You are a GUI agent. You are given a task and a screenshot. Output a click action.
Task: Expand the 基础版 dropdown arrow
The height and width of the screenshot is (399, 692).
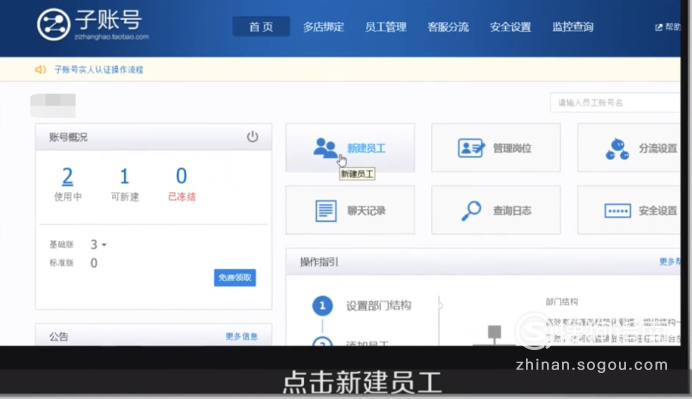click(x=104, y=245)
